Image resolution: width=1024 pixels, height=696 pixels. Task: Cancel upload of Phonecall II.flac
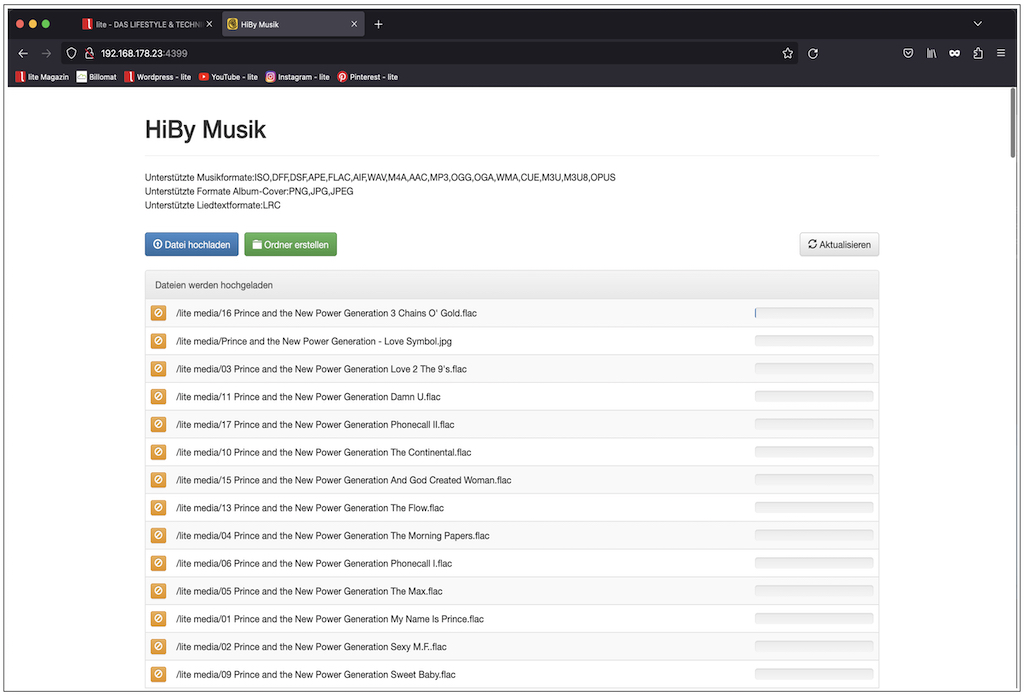[x=158, y=424]
